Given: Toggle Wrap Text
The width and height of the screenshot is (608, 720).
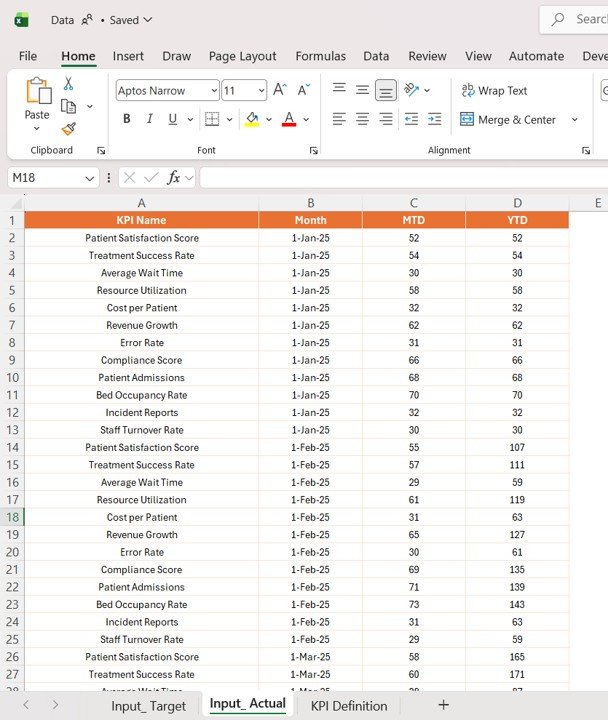Looking at the screenshot, I should pos(494,90).
